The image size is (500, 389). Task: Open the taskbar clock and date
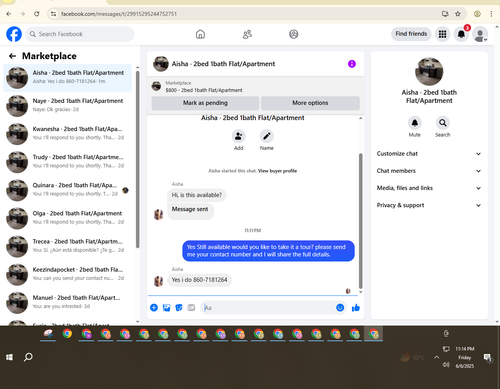click(x=465, y=357)
